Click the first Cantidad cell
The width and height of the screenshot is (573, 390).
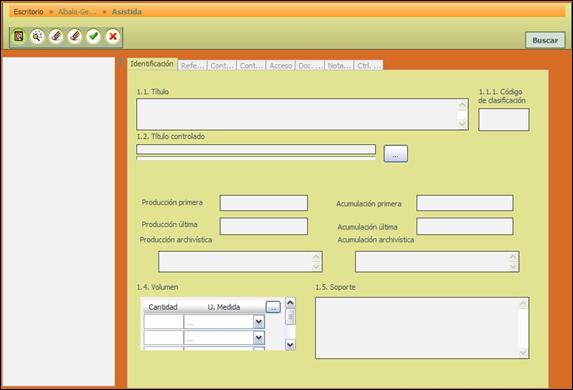[x=163, y=322]
